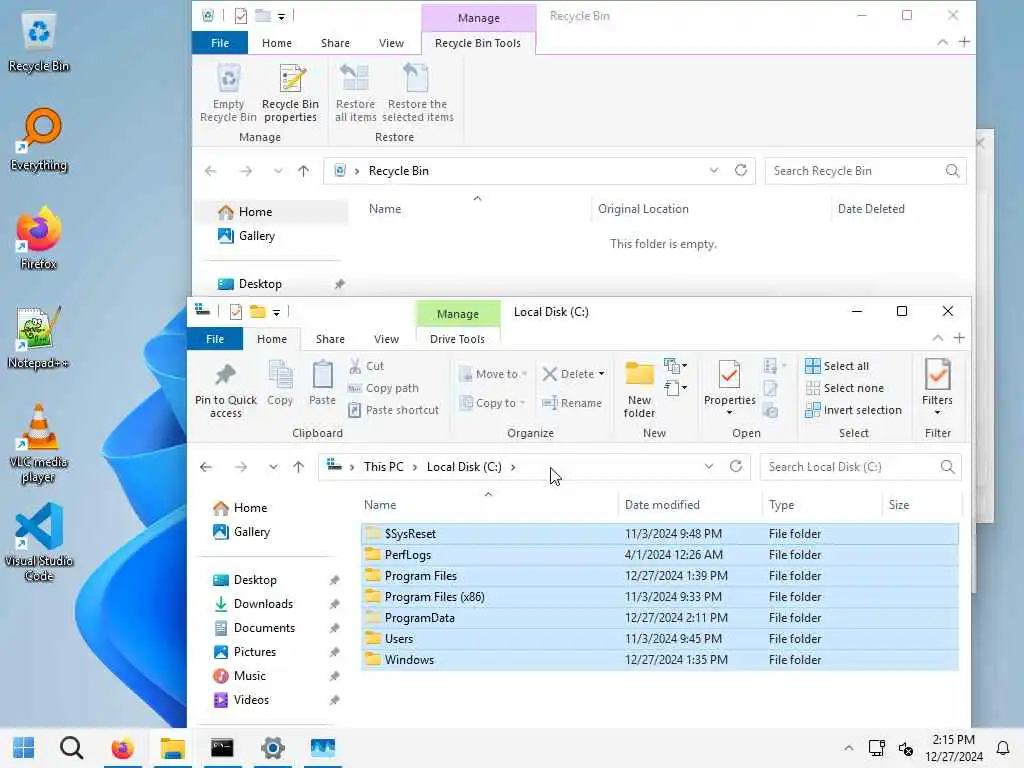The height and width of the screenshot is (768, 1024).
Task: Open Gallery in Local Disk sidebar
Action: (x=251, y=532)
